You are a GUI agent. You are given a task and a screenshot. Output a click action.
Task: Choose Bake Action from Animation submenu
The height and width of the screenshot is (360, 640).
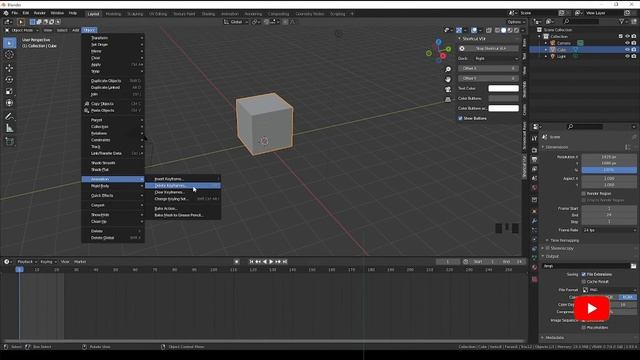pos(183,209)
